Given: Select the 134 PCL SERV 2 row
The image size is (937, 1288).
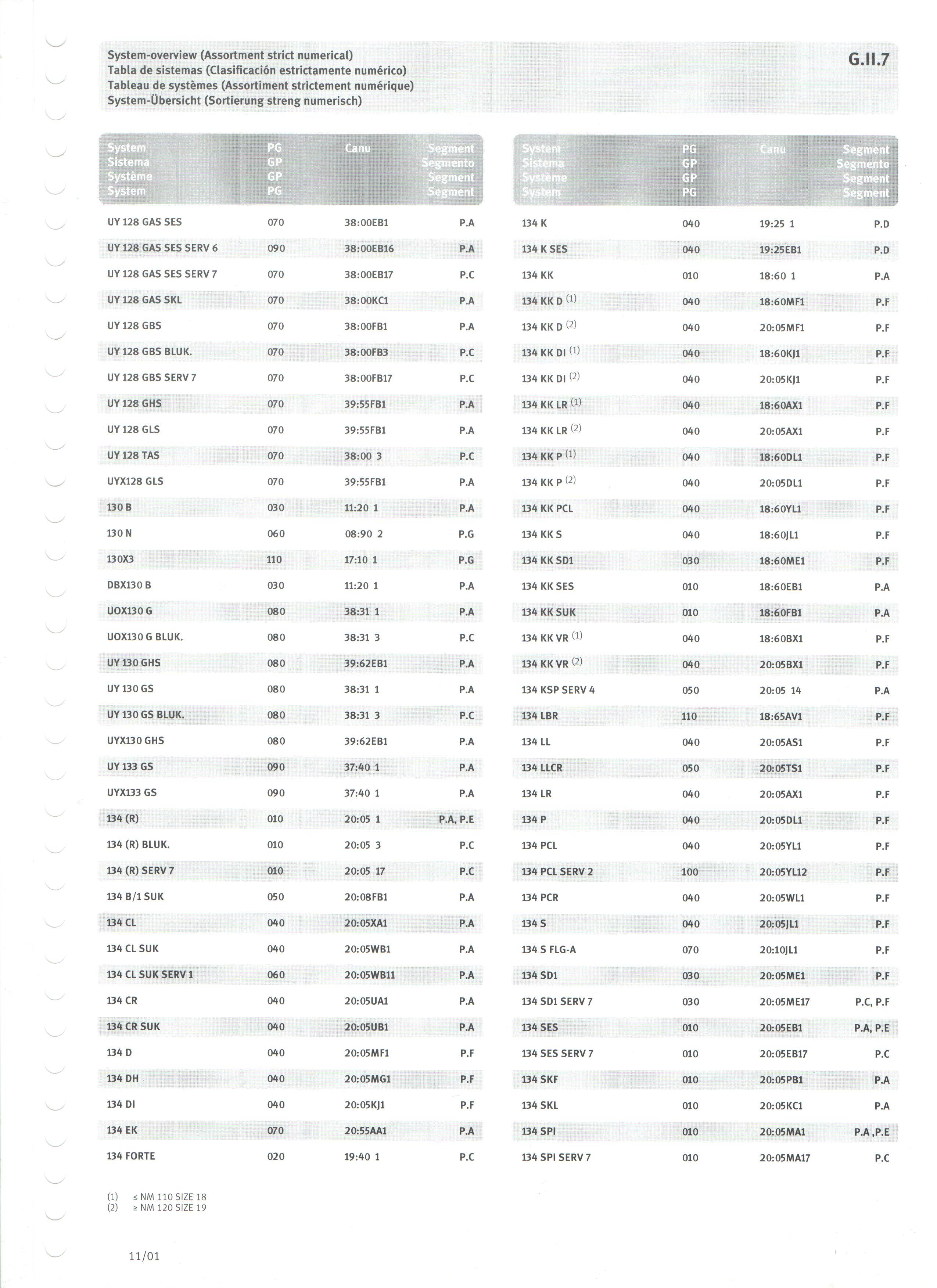Looking at the screenshot, I should click(x=705, y=872).
